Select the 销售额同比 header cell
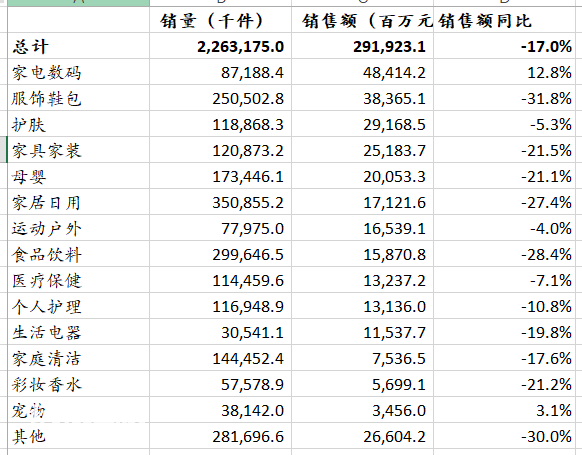Viewport: 582px width, 455px height. (504, 20)
